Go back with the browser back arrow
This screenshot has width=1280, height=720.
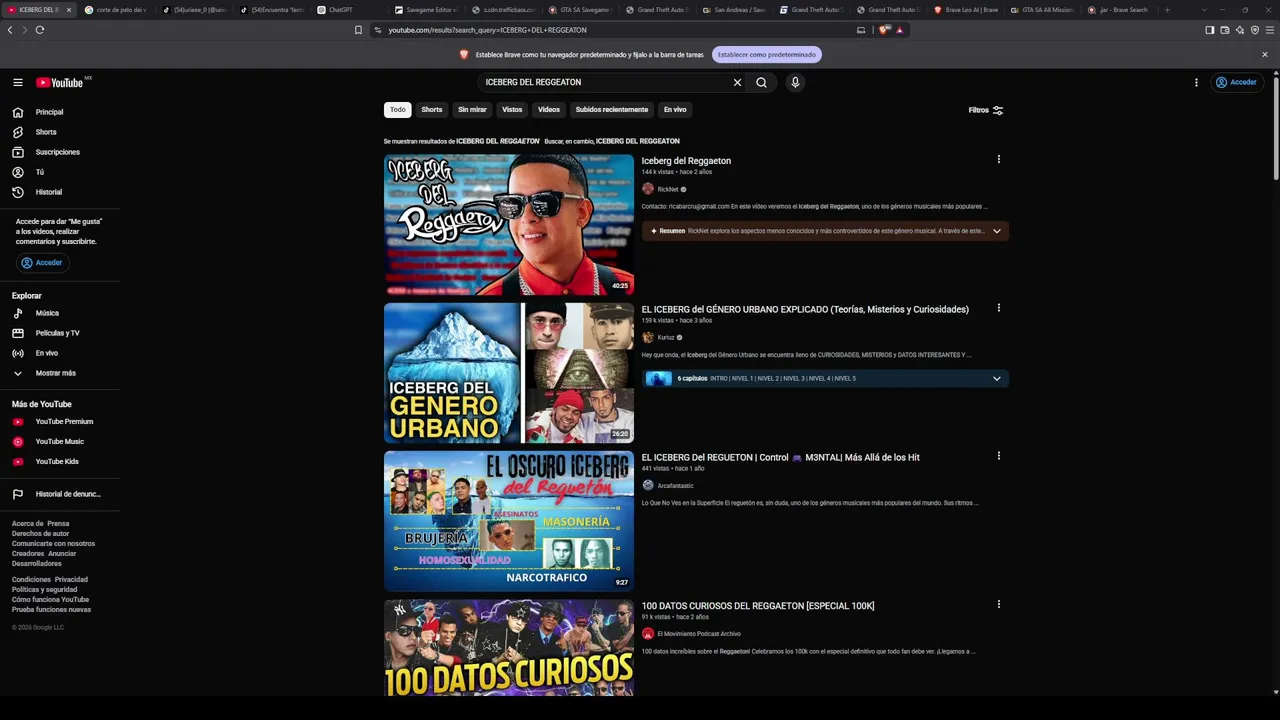[10, 30]
